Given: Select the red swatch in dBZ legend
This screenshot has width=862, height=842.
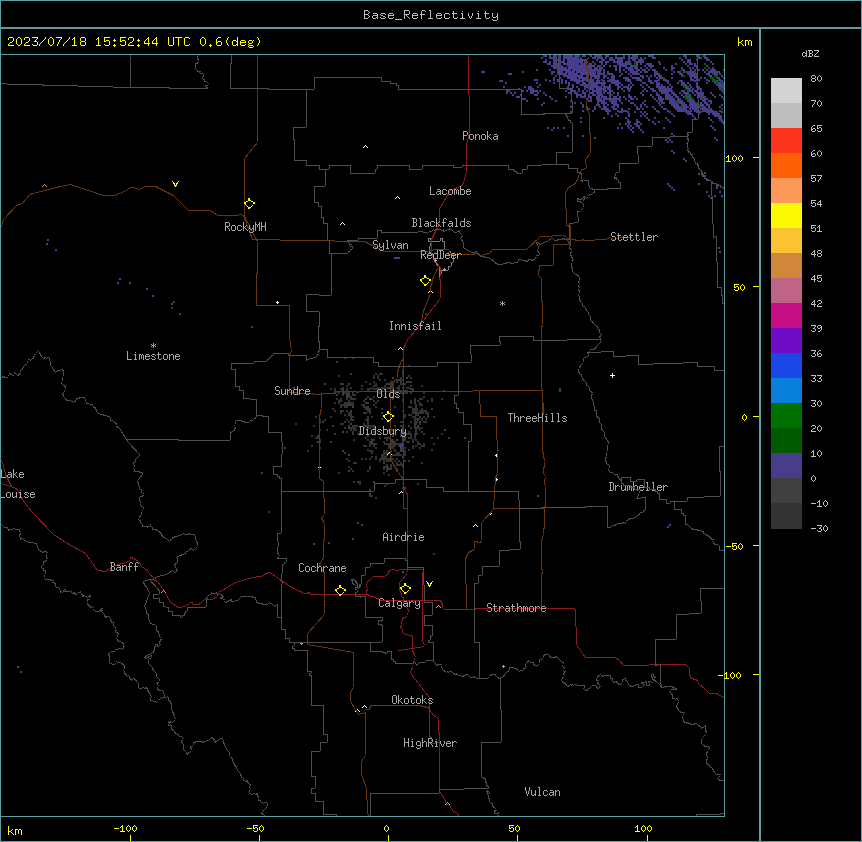Looking at the screenshot, I should [786, 140].
